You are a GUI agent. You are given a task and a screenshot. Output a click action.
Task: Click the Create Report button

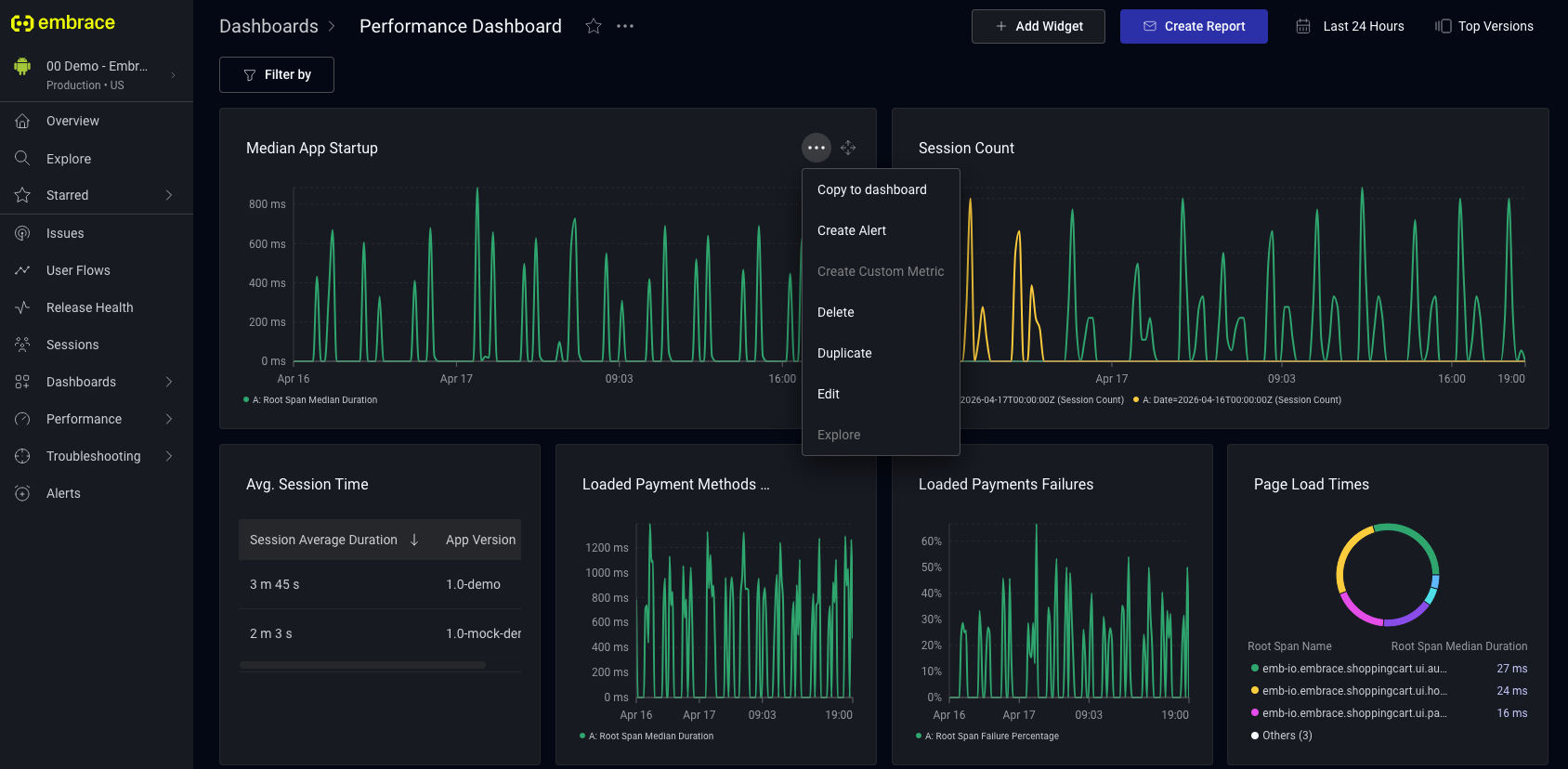1193,26
